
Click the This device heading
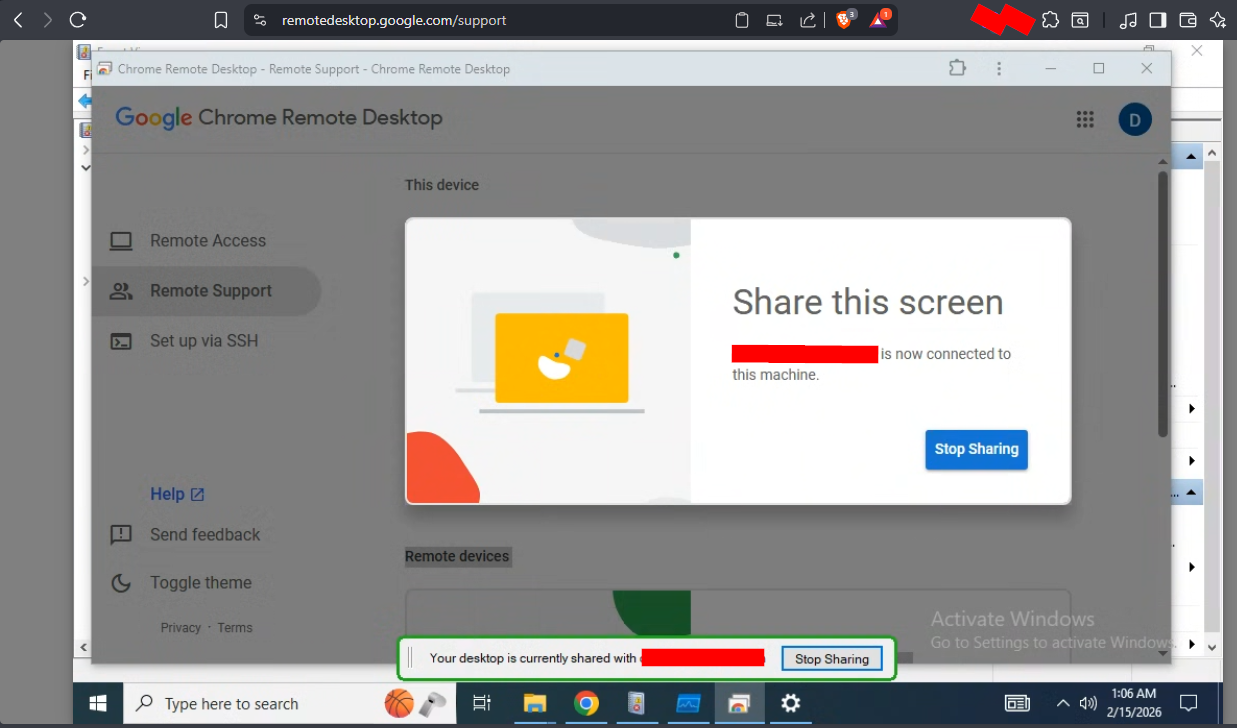pyautogui.click(x=442, y=185)
